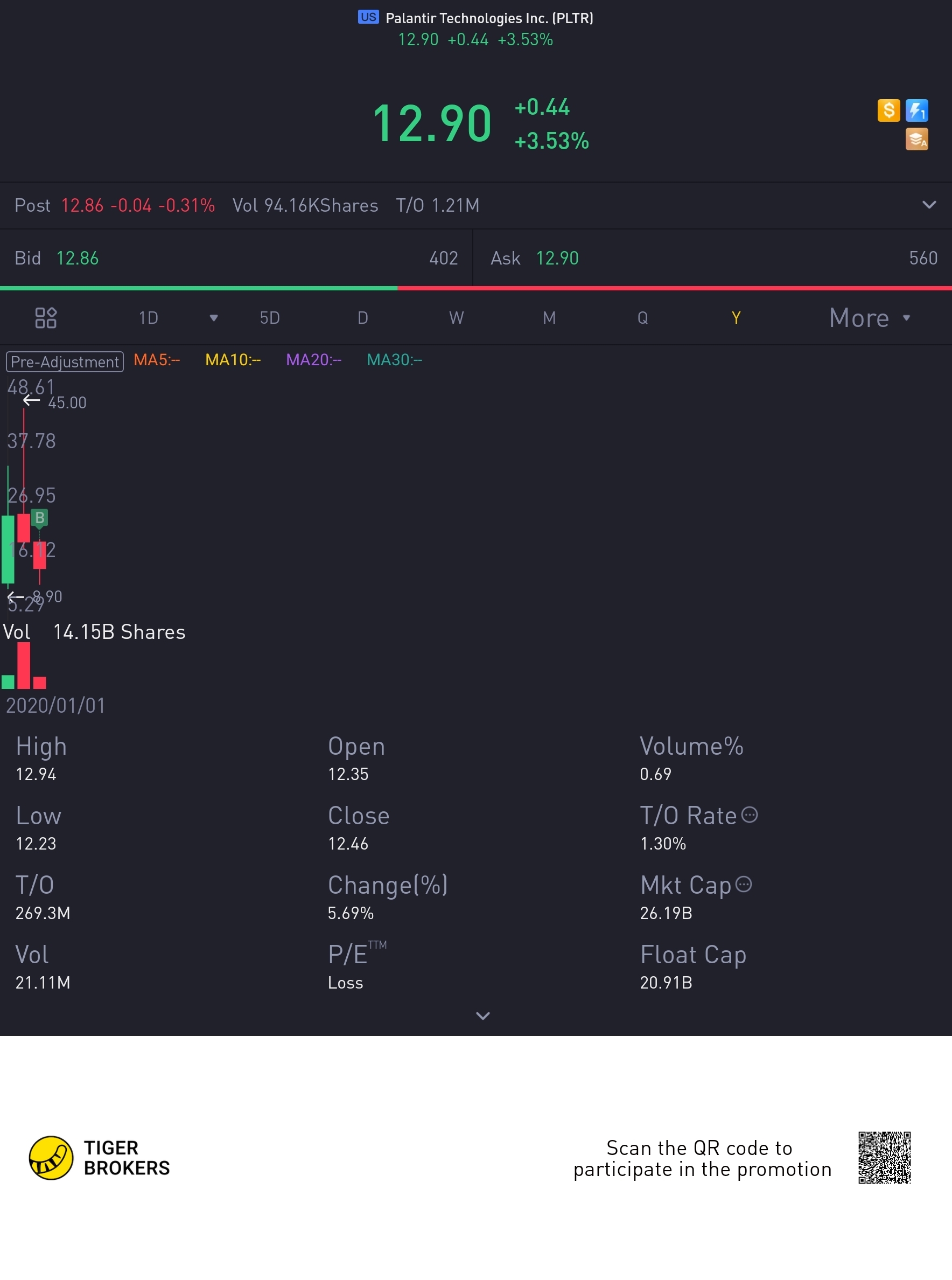The height and width of the screenshot is (1280, 952).
Task: Switch to the 1D chart tab
Action: point(149,318)
